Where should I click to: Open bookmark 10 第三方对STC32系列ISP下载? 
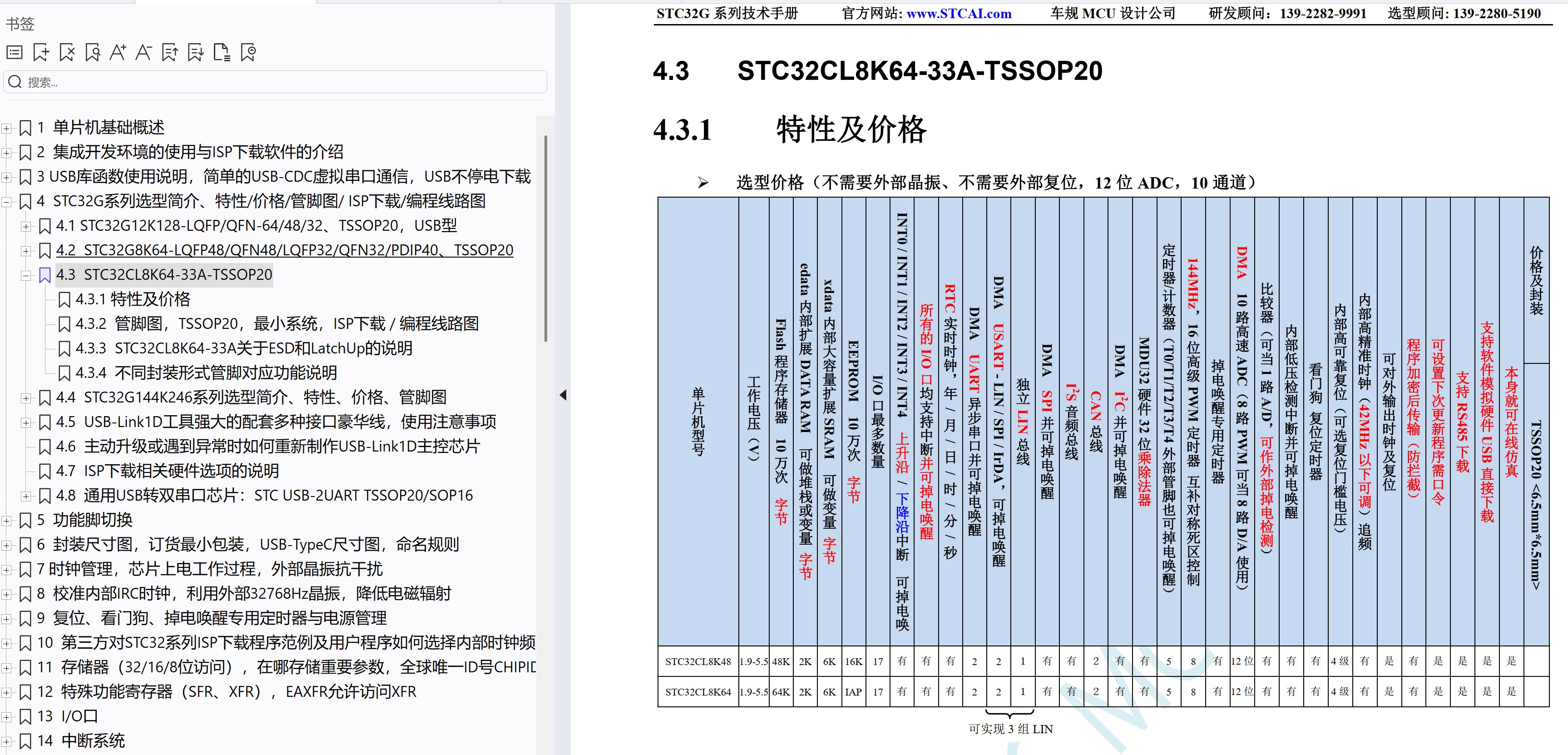click(x=286, y=642)
